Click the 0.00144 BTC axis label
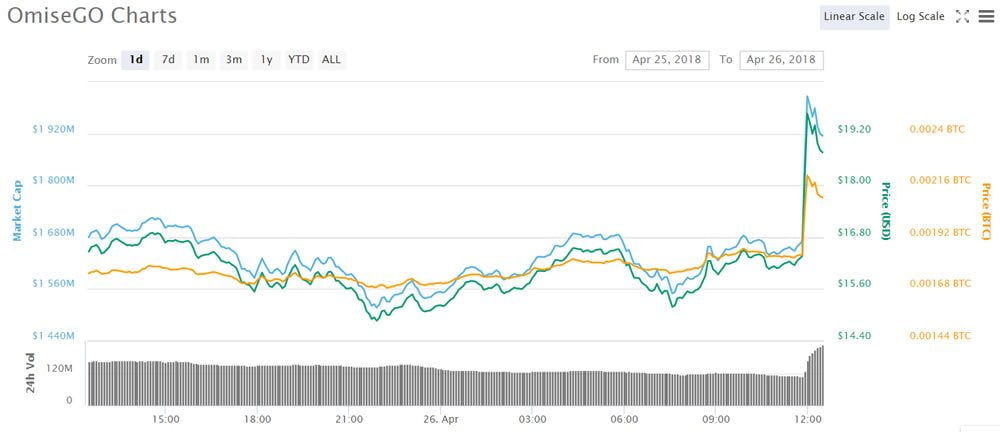 [x=939, y=335]
